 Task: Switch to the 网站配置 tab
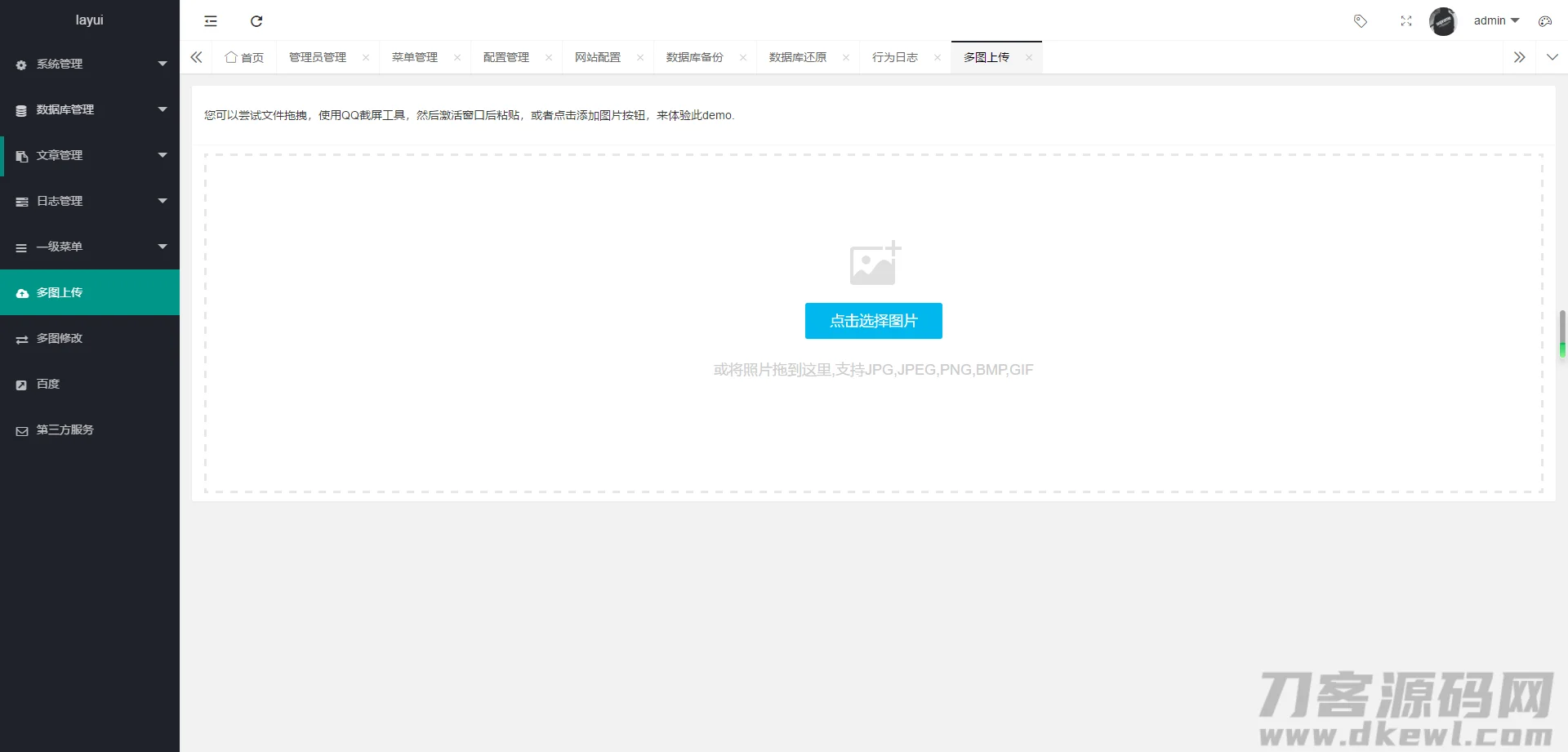(x=598, y=57)
